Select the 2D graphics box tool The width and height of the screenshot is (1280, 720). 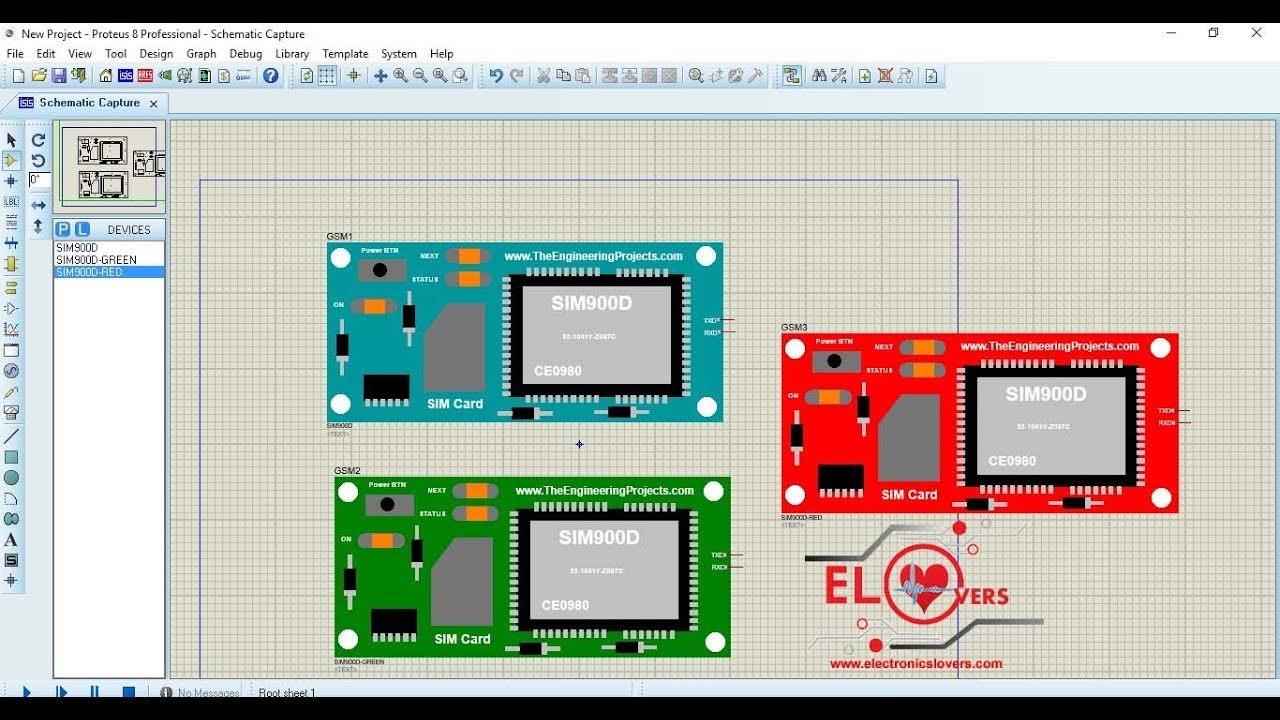click(11, 457)
